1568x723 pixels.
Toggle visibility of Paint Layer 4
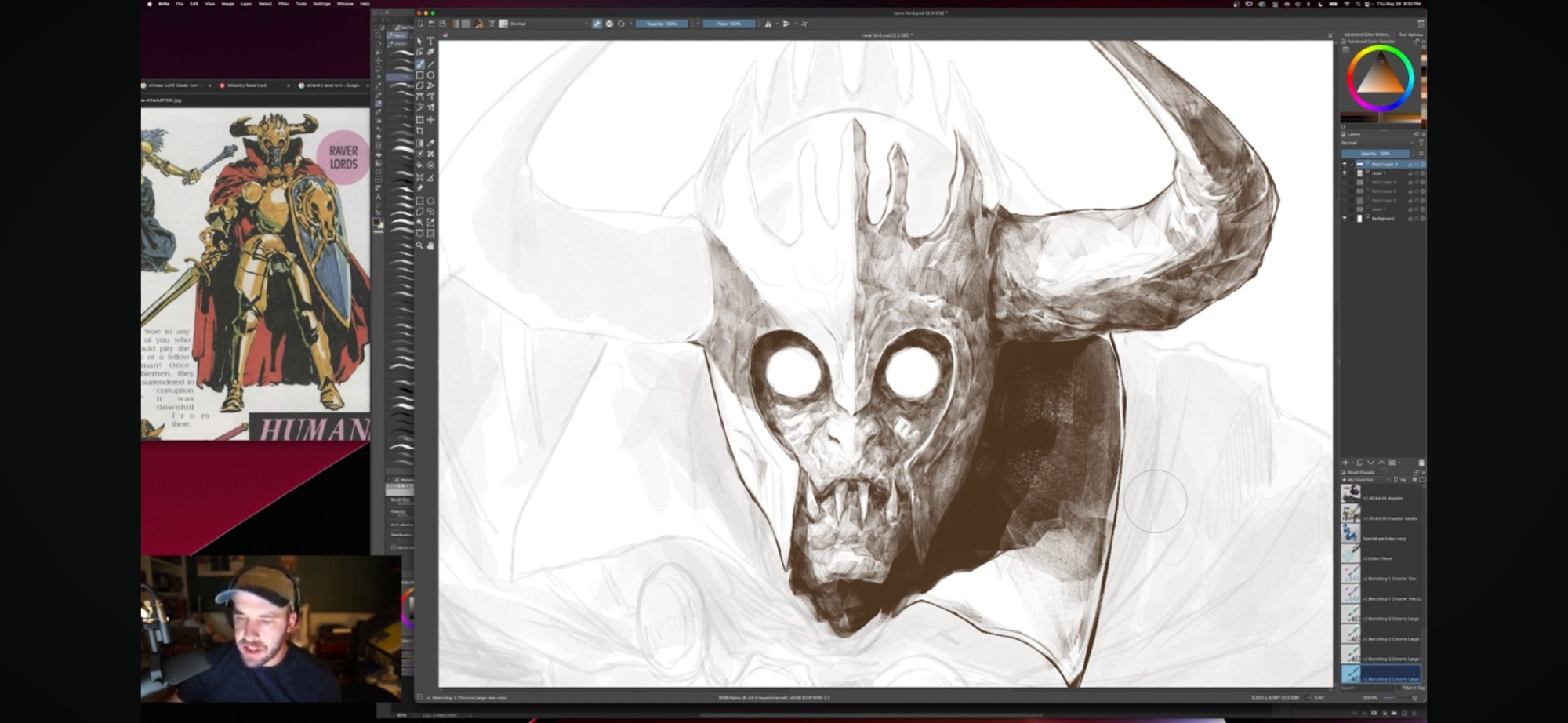[1345, 182]
